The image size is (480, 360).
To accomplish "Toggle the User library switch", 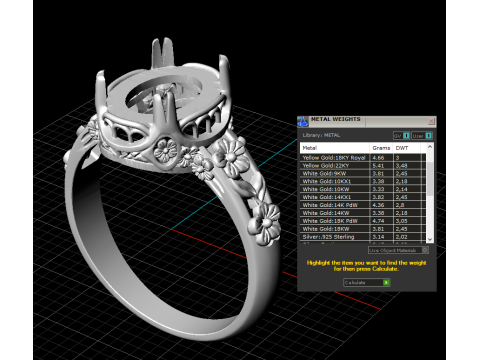I will tap(422, 136).
